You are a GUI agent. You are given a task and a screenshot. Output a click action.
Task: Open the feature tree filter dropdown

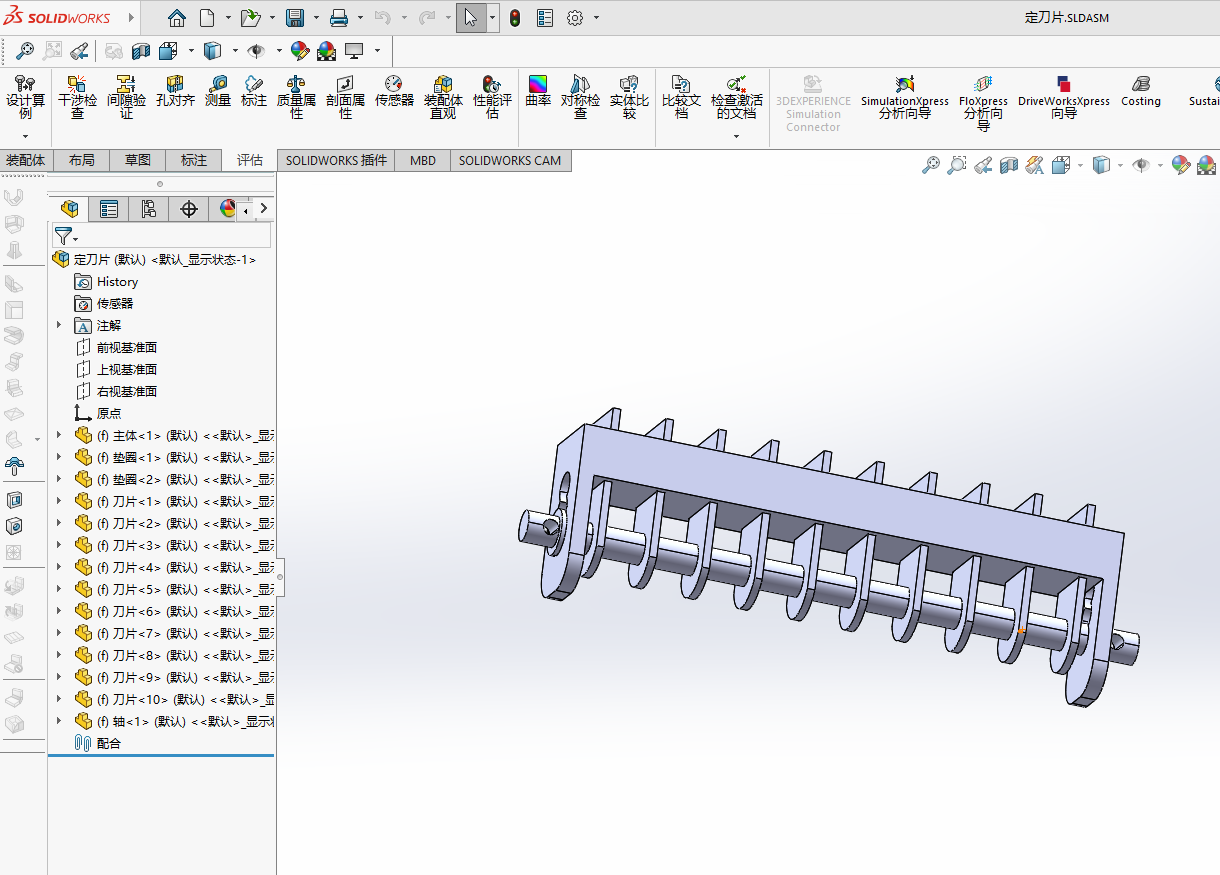point(65,236)
